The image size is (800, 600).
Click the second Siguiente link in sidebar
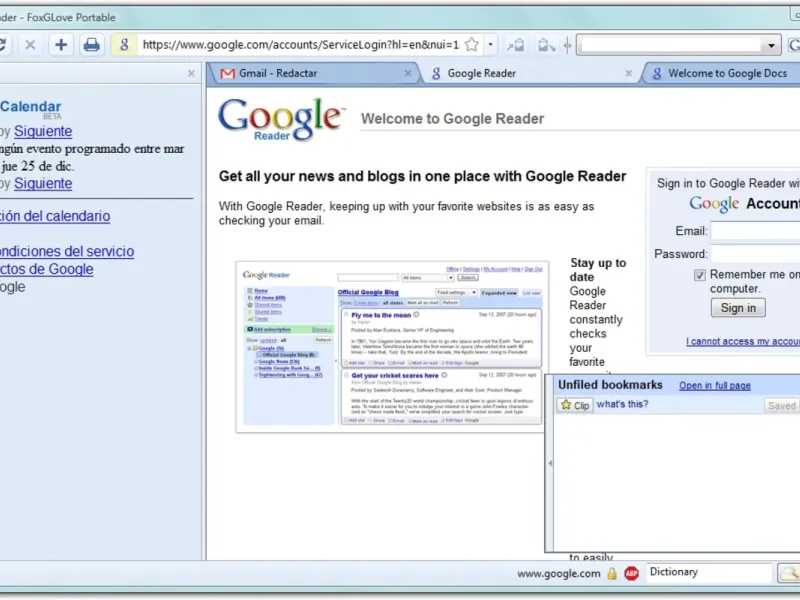43,184
